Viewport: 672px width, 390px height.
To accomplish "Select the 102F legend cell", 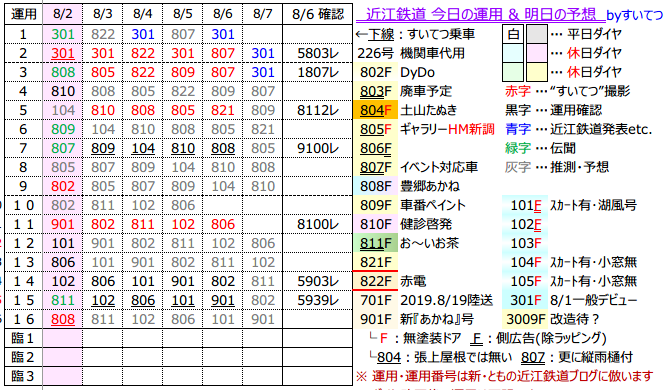I will [x=525, y=224].
